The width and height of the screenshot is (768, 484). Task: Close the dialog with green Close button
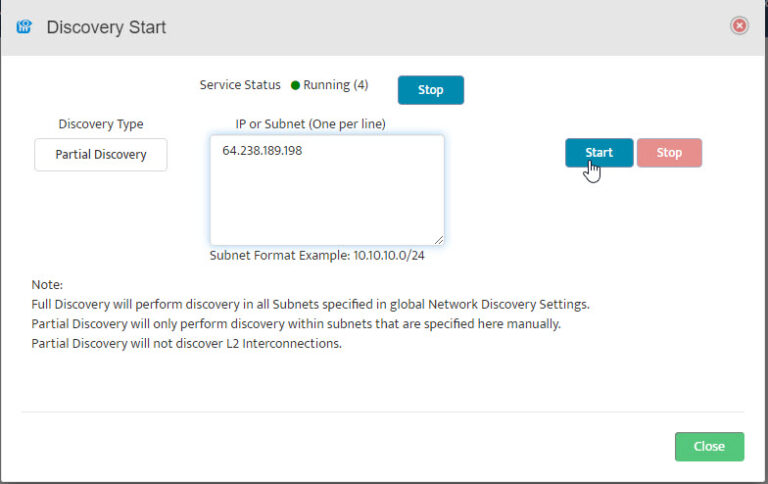pos(709,446)
